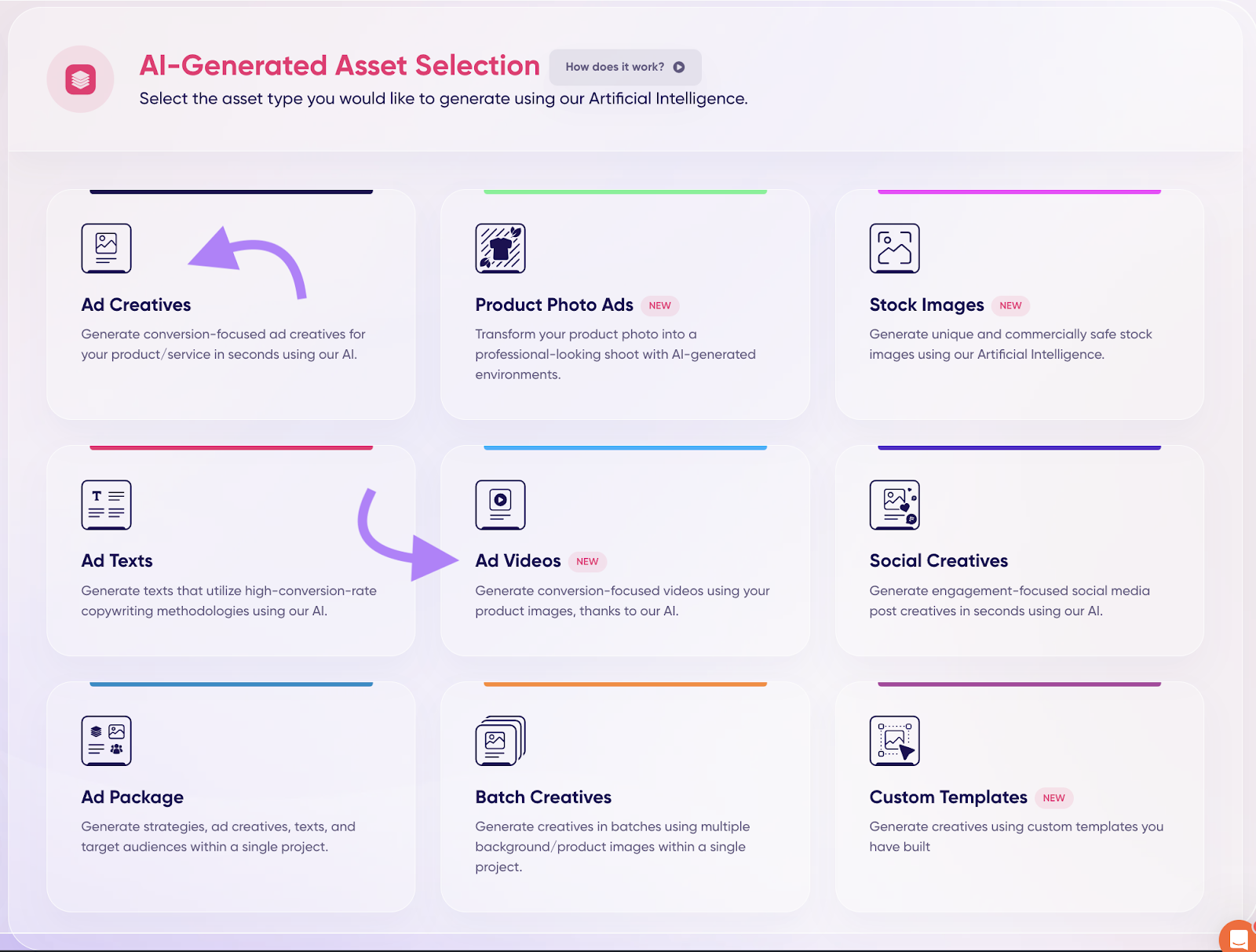Click the pink layered logo icon
Viewport: 1256px width, 952px height.
point(80,79)
